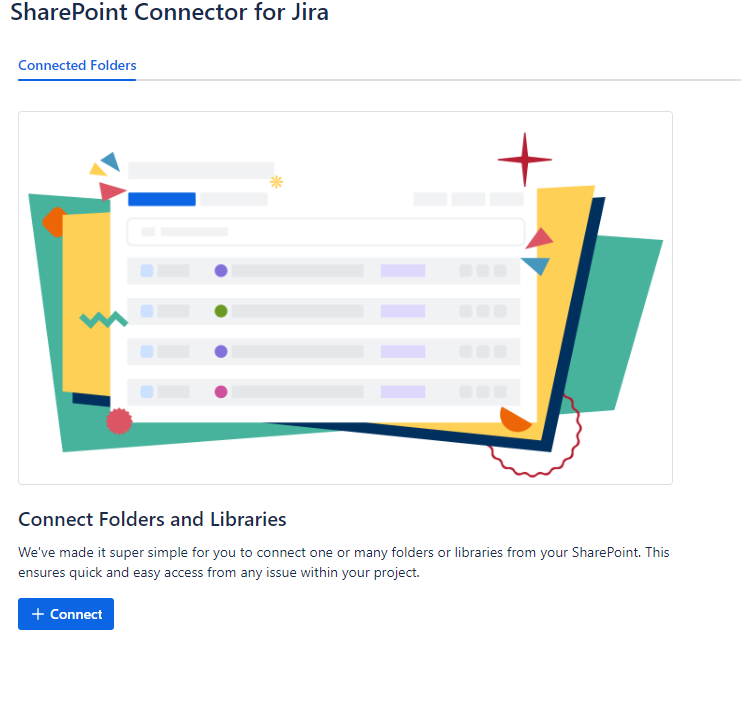741x704 pixels.
Task: Select the pink dot in last illustration row
Action: pos(221,392)
